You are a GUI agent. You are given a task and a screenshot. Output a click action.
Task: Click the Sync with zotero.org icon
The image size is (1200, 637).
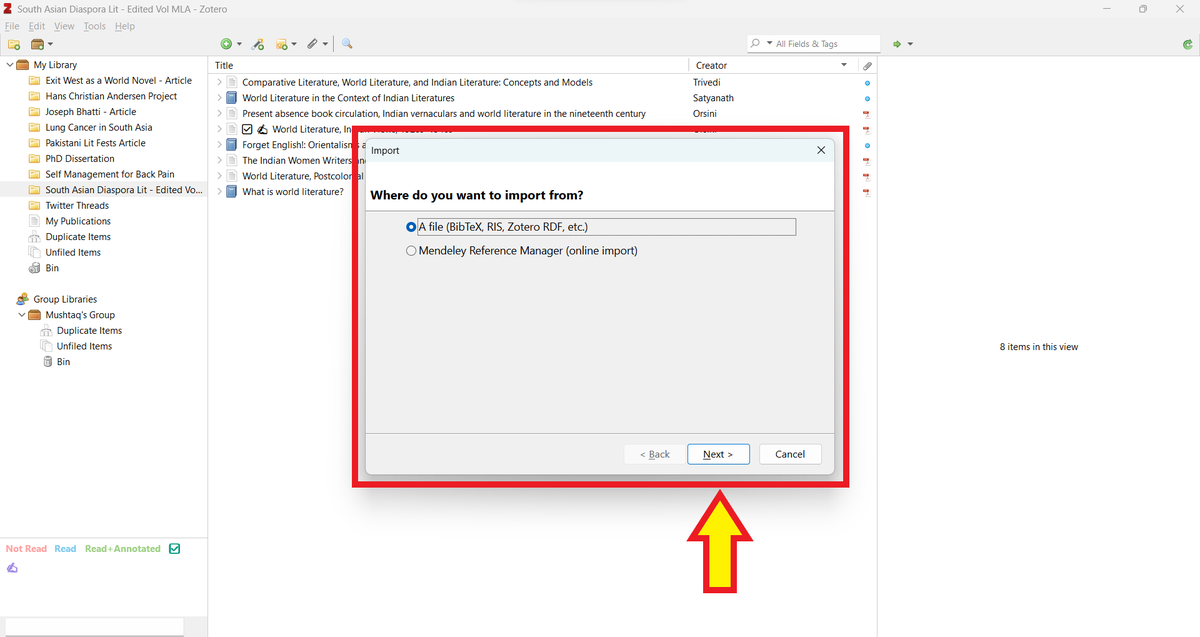point(1187,44)
